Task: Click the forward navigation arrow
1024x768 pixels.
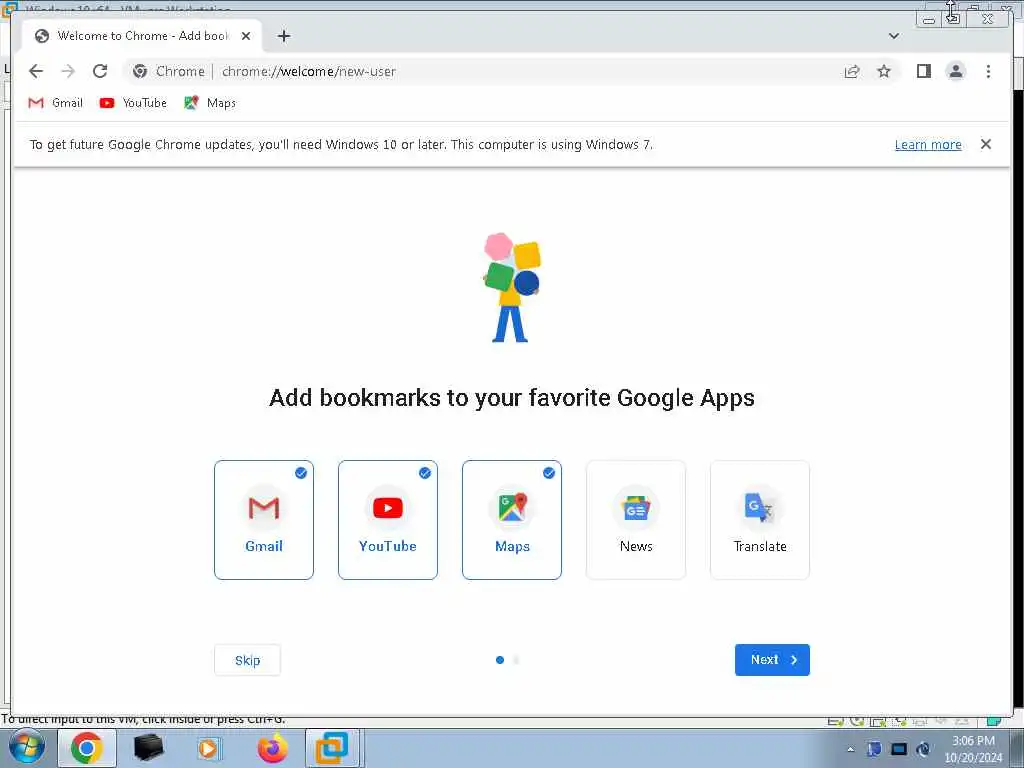Action: point(68,71)
